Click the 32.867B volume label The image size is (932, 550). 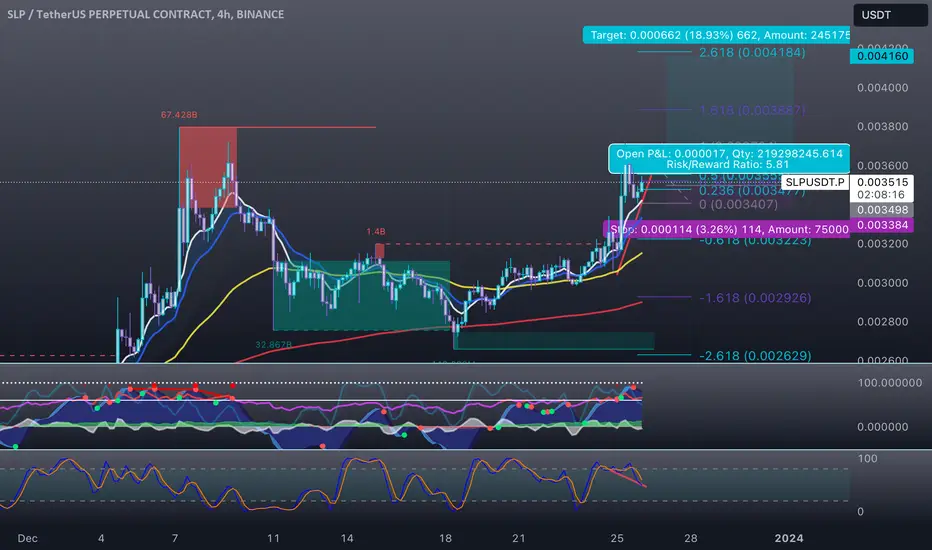click(273, 345)
